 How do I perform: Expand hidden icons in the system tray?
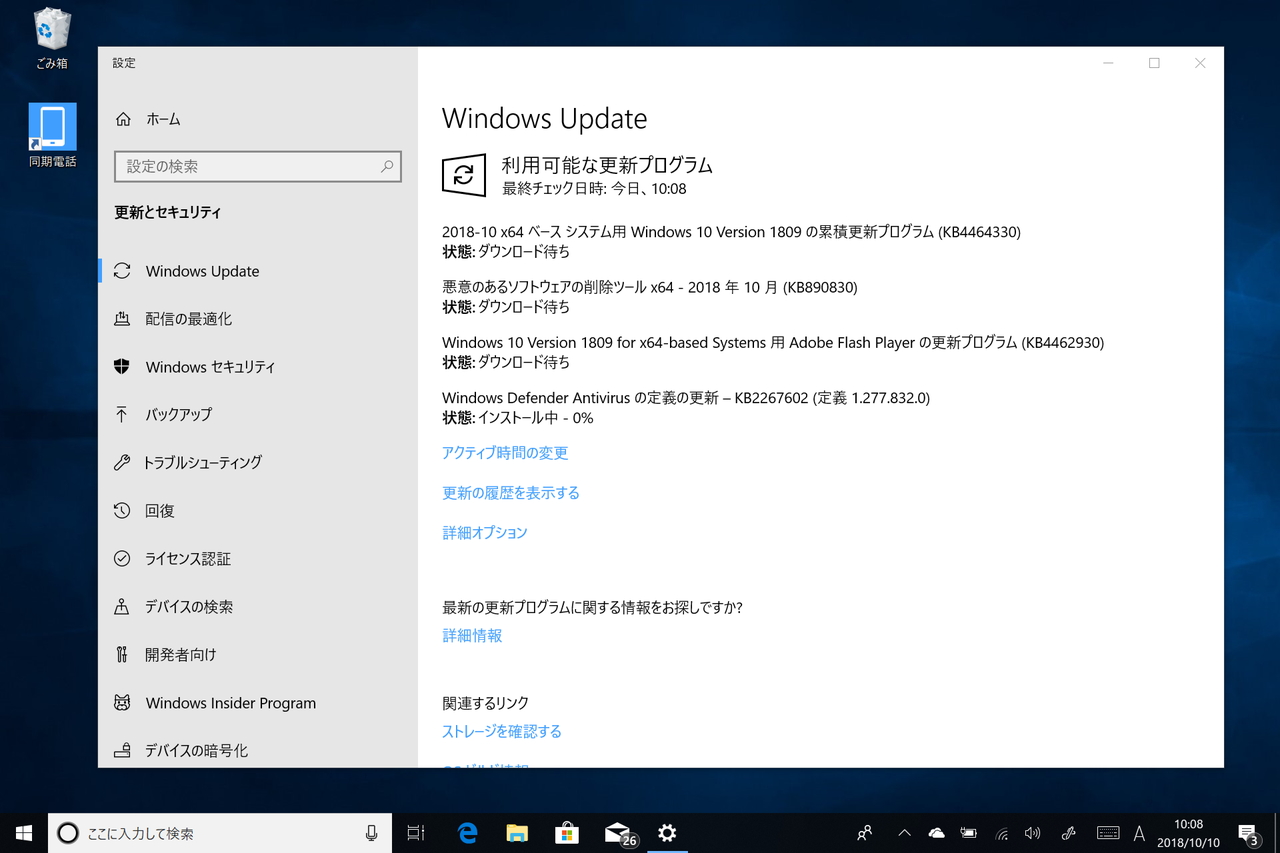tap(903, 832)
